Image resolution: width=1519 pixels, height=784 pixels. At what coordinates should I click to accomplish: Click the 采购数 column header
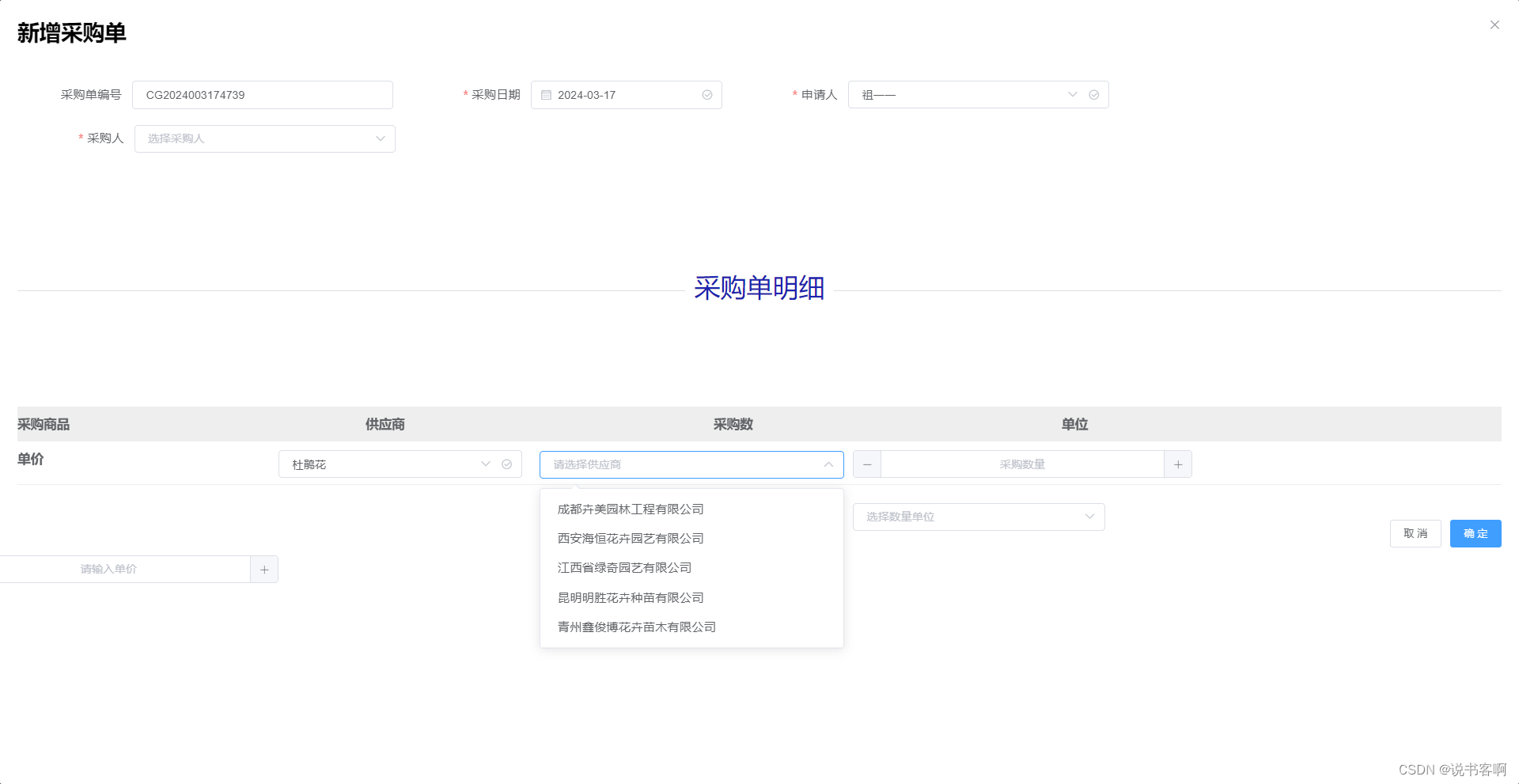pyautogui.click(x=733, y=425)
